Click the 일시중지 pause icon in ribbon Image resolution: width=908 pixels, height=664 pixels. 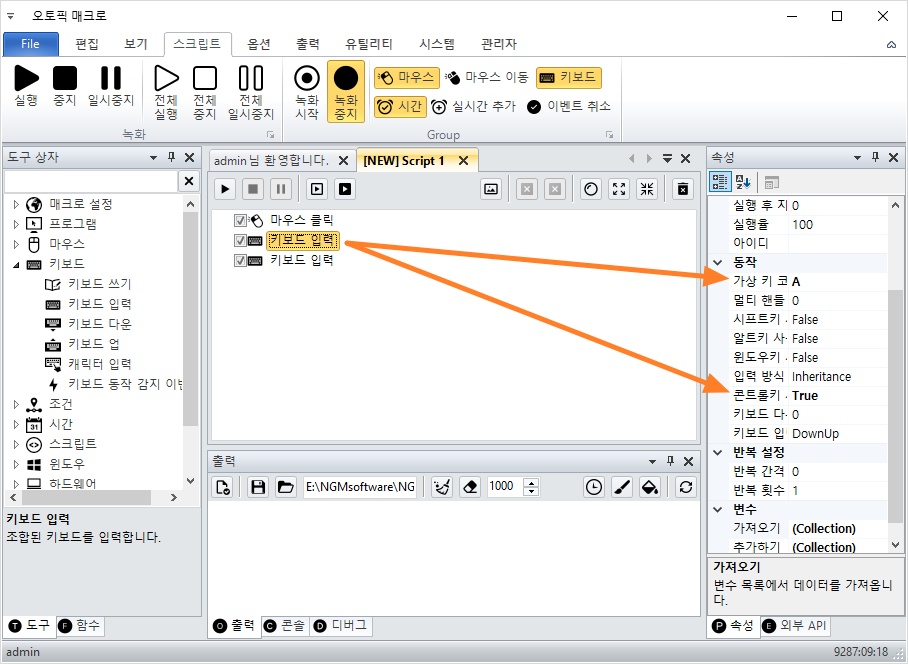tap(111, 78)
